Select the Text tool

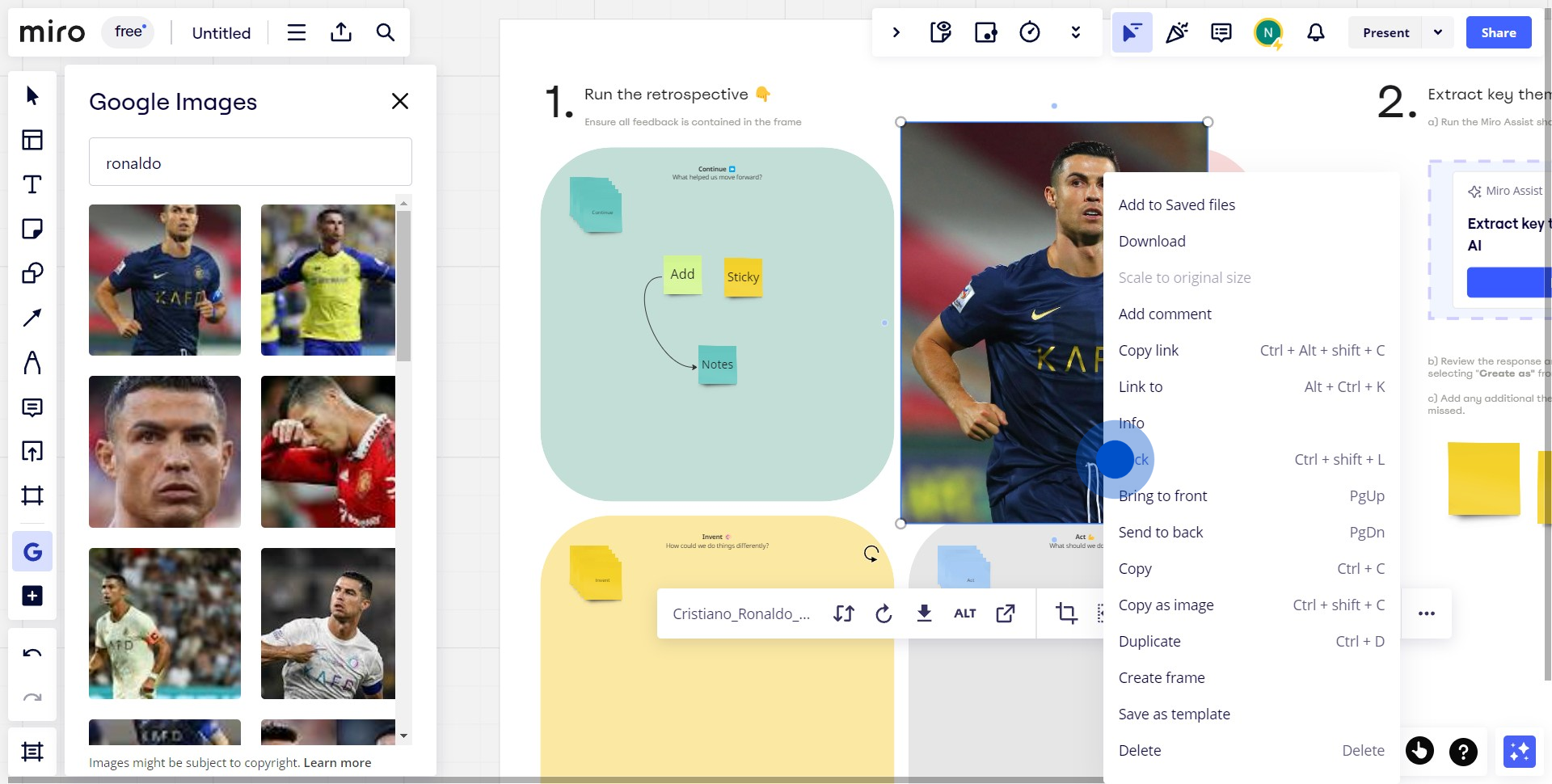(32, 184)
